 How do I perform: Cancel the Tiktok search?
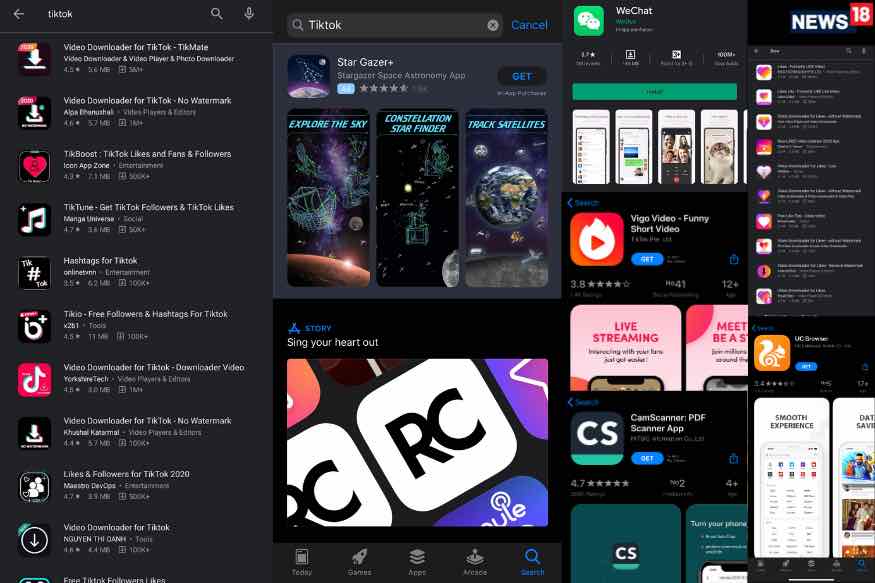530,25
